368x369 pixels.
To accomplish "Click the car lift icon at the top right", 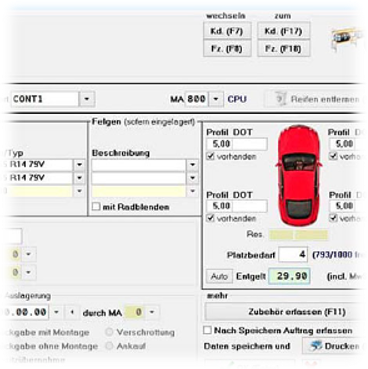I will [x=345, y=38].
